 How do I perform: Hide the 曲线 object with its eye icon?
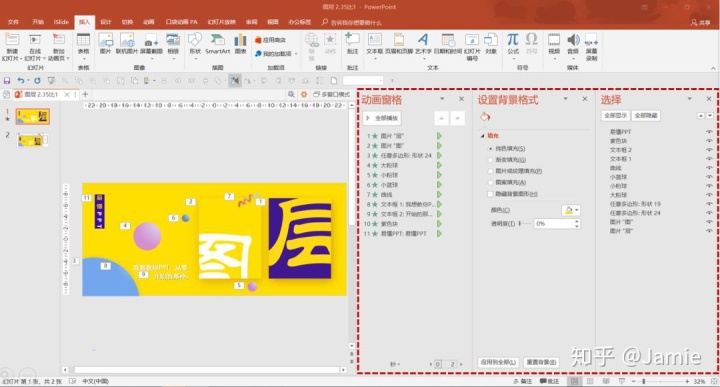coord(709,168)
